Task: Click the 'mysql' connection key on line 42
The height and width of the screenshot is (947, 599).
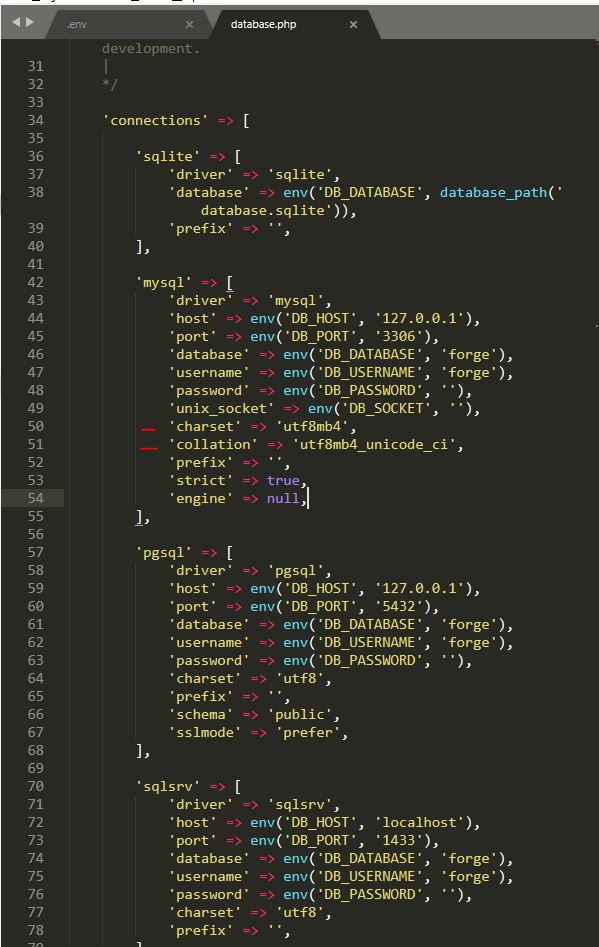Action: tap(163, 282)
